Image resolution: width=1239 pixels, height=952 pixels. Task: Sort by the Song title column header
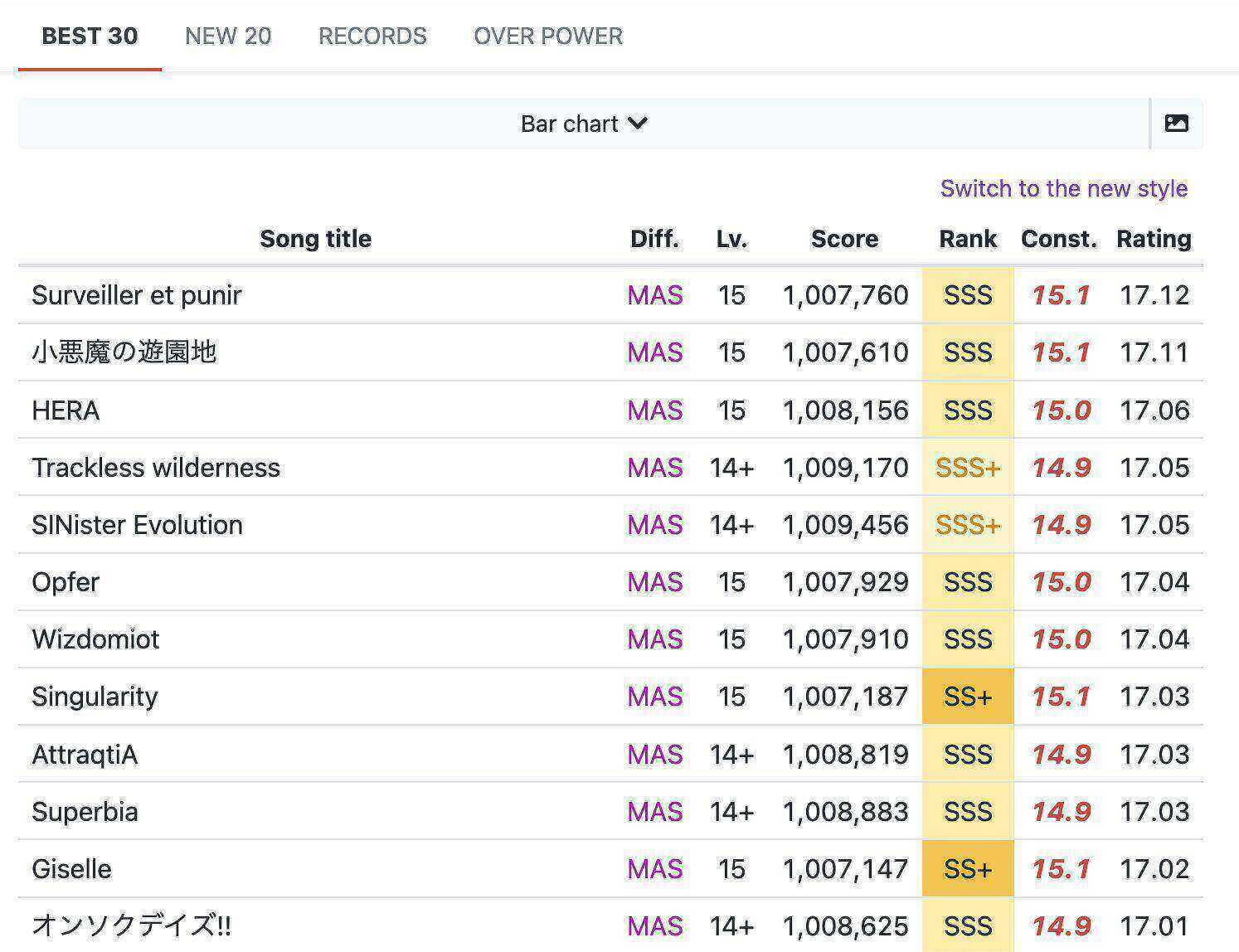coord(315,239)
